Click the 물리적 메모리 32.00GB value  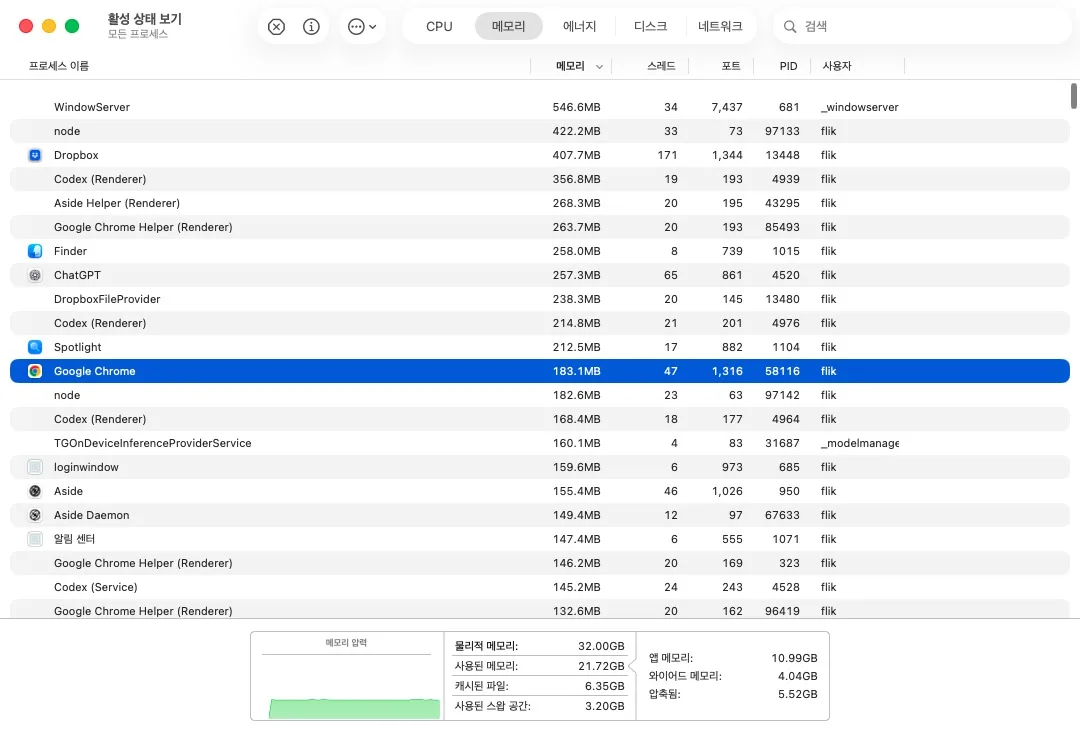pos(601,646)
